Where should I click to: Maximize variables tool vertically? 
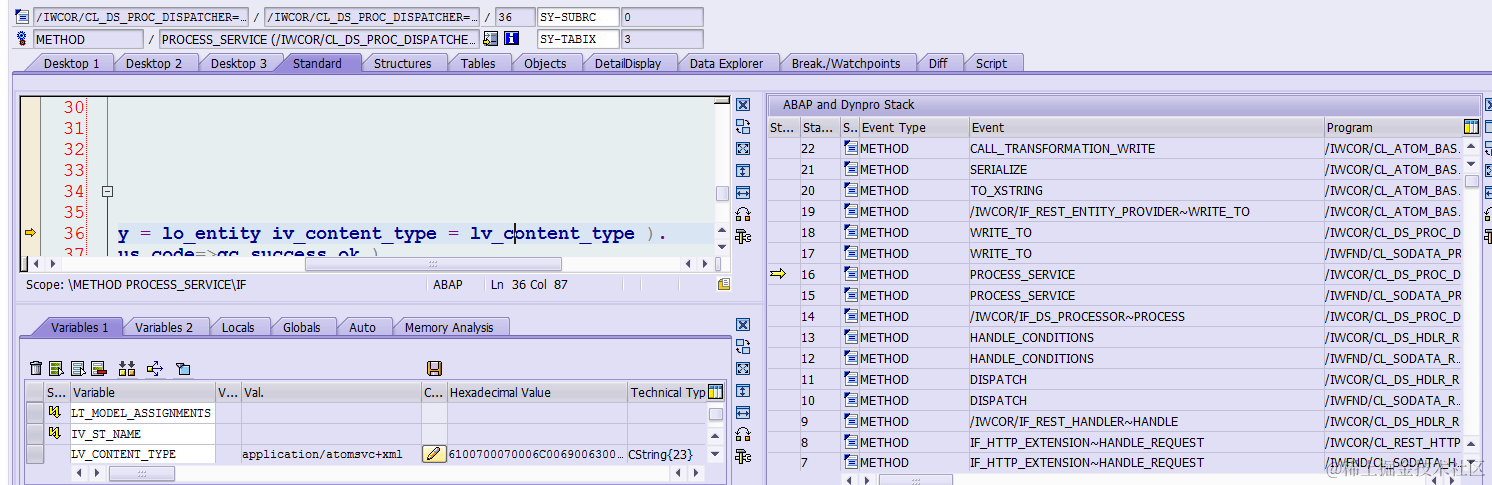point(743,391)
